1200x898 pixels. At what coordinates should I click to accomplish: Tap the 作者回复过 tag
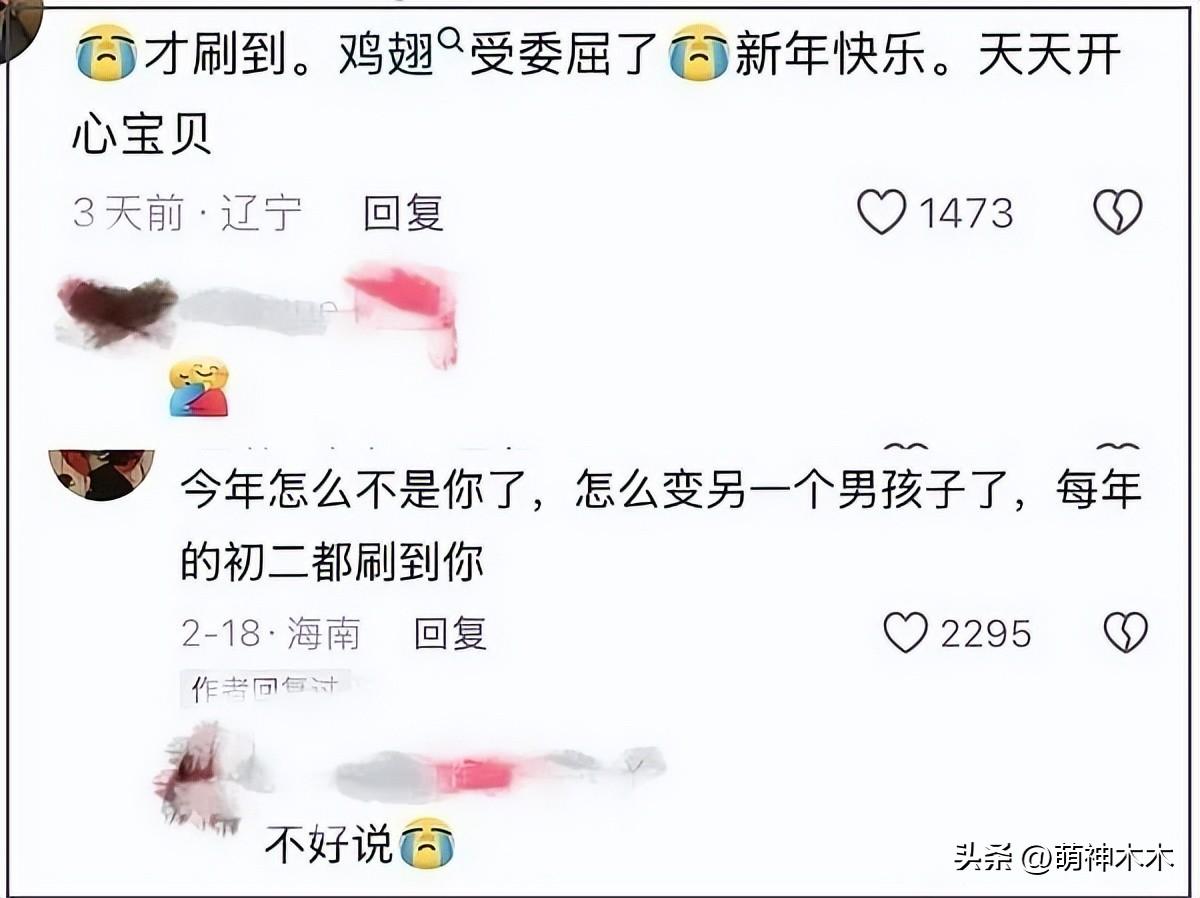click(x=265, y=687)
